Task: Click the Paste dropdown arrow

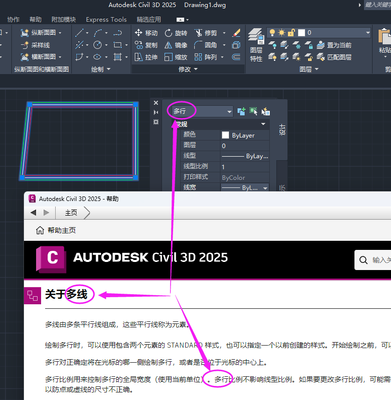Action: tap(385, 57)
